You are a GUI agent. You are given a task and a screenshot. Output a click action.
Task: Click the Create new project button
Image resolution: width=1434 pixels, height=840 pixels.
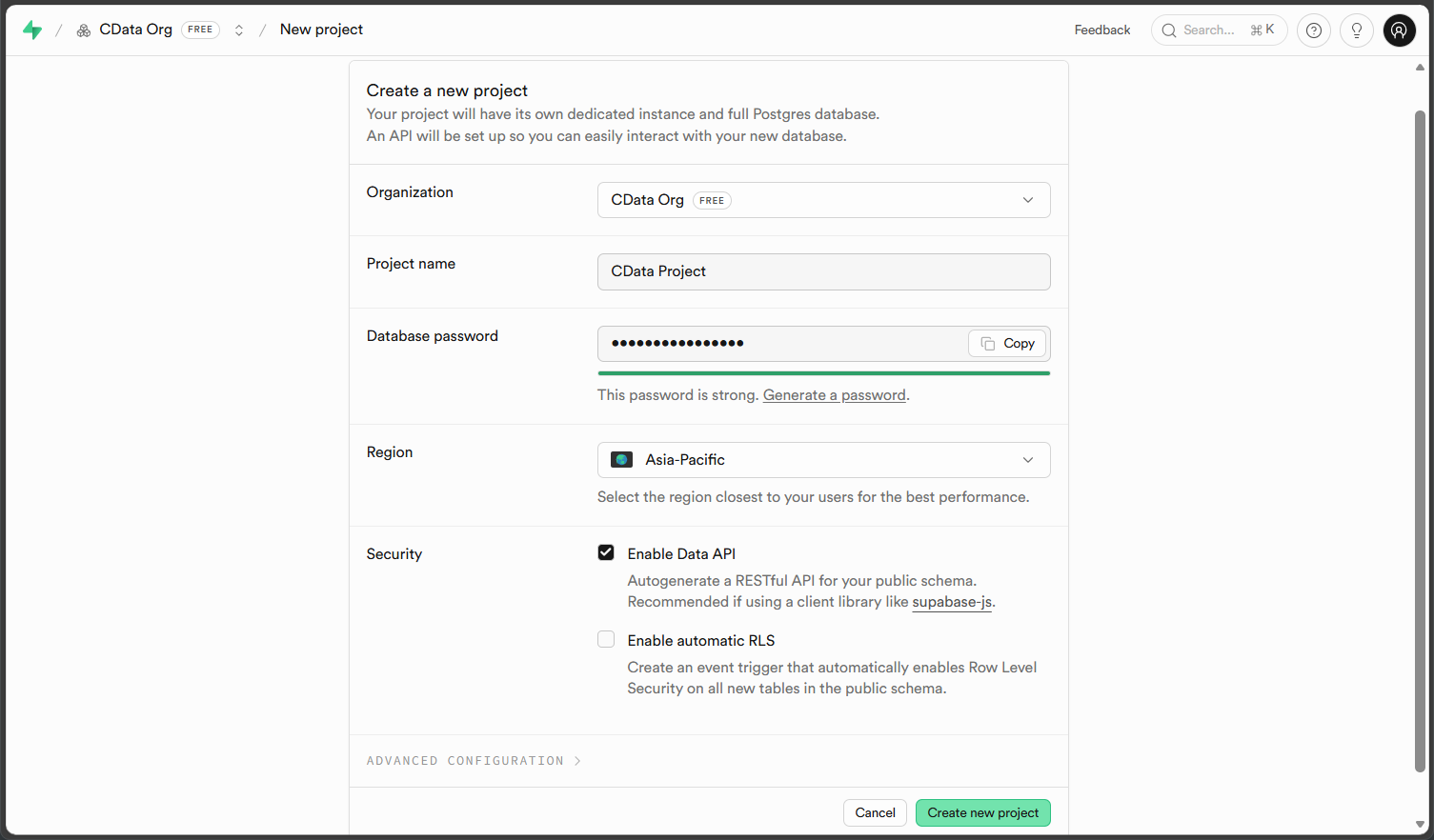(982, 812)
